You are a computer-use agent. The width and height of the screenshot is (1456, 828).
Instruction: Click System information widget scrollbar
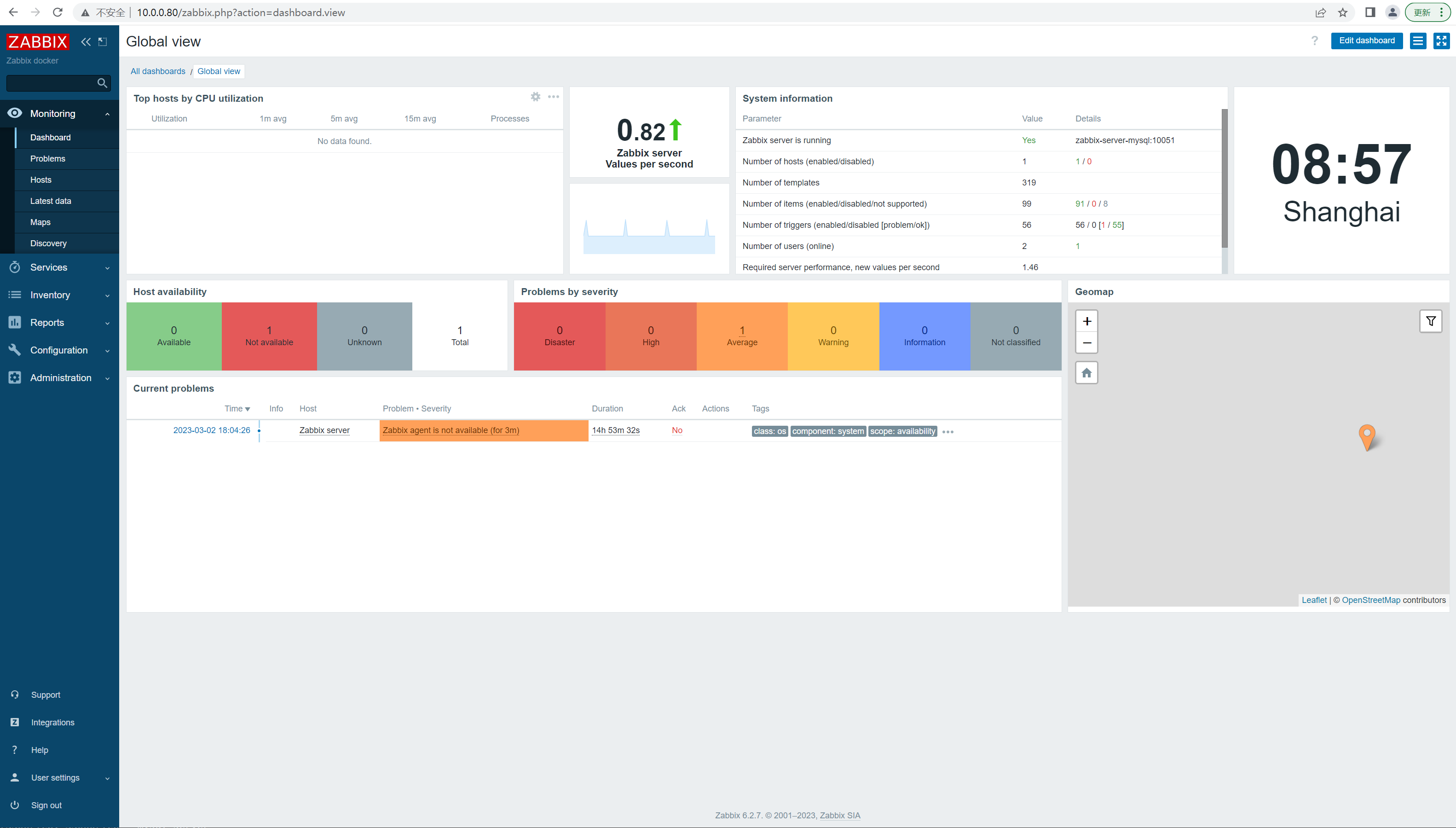pos(1225,179)
